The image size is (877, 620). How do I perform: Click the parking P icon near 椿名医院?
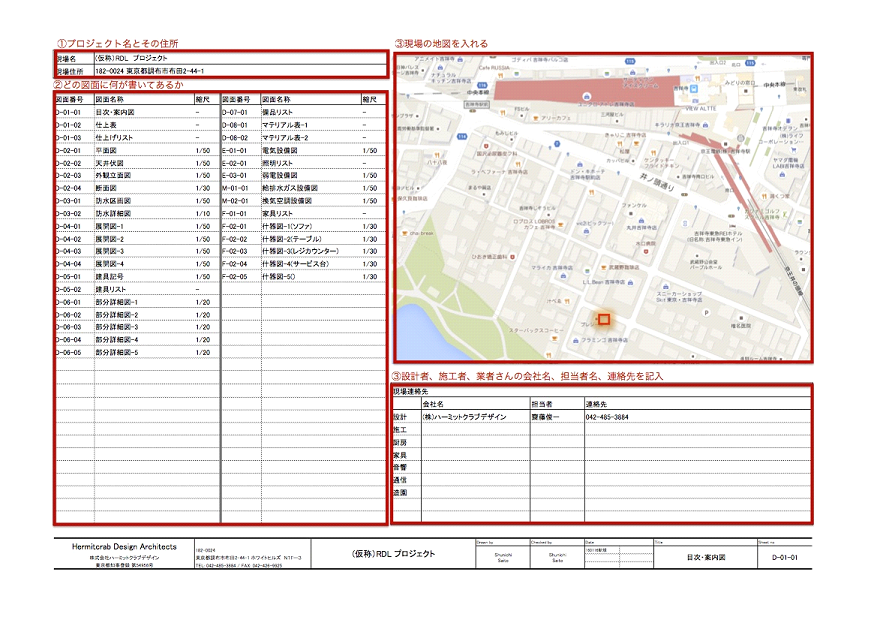(x=708, y=312)
